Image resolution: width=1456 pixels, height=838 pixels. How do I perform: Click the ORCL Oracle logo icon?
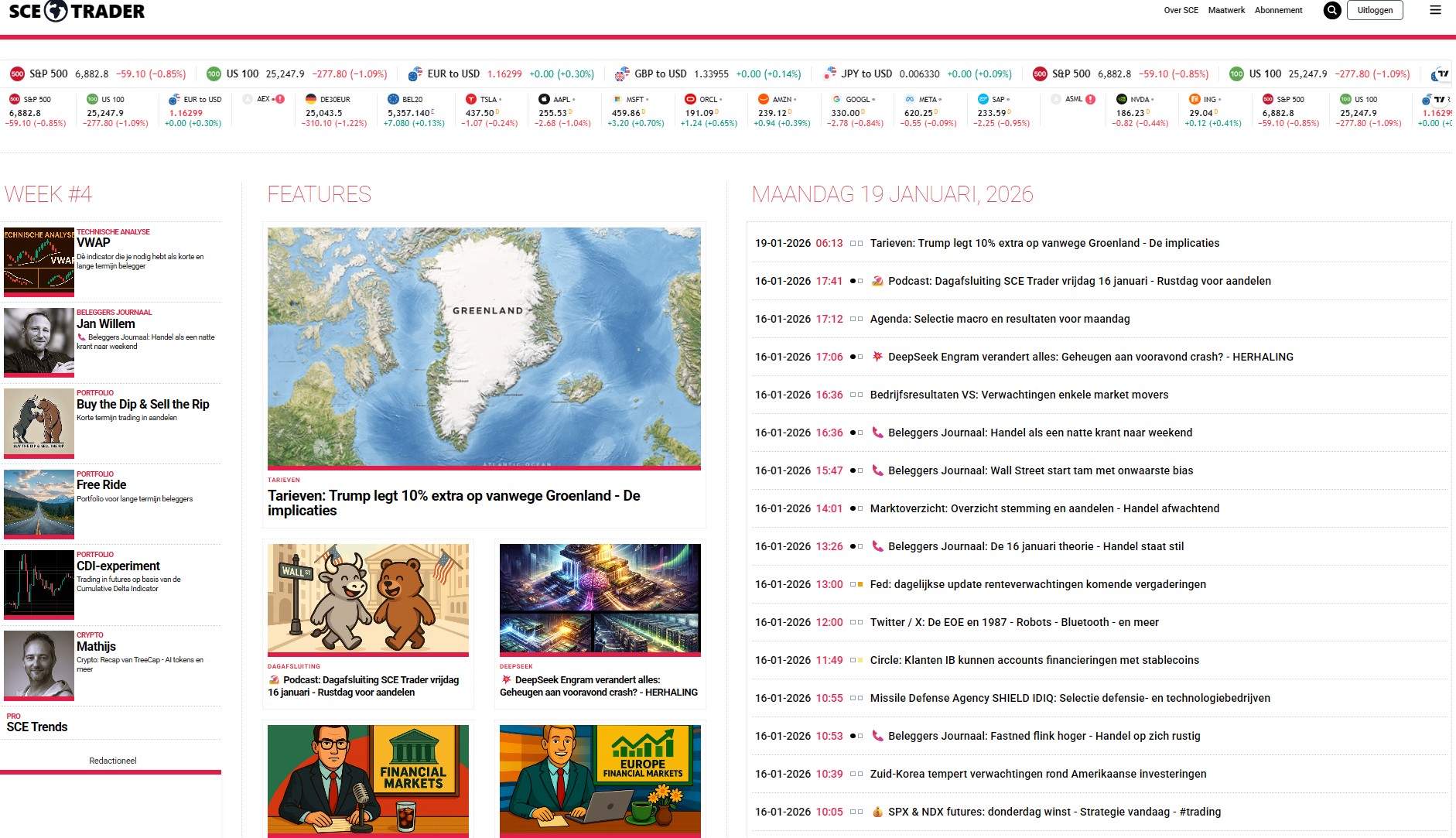(690, 99)
